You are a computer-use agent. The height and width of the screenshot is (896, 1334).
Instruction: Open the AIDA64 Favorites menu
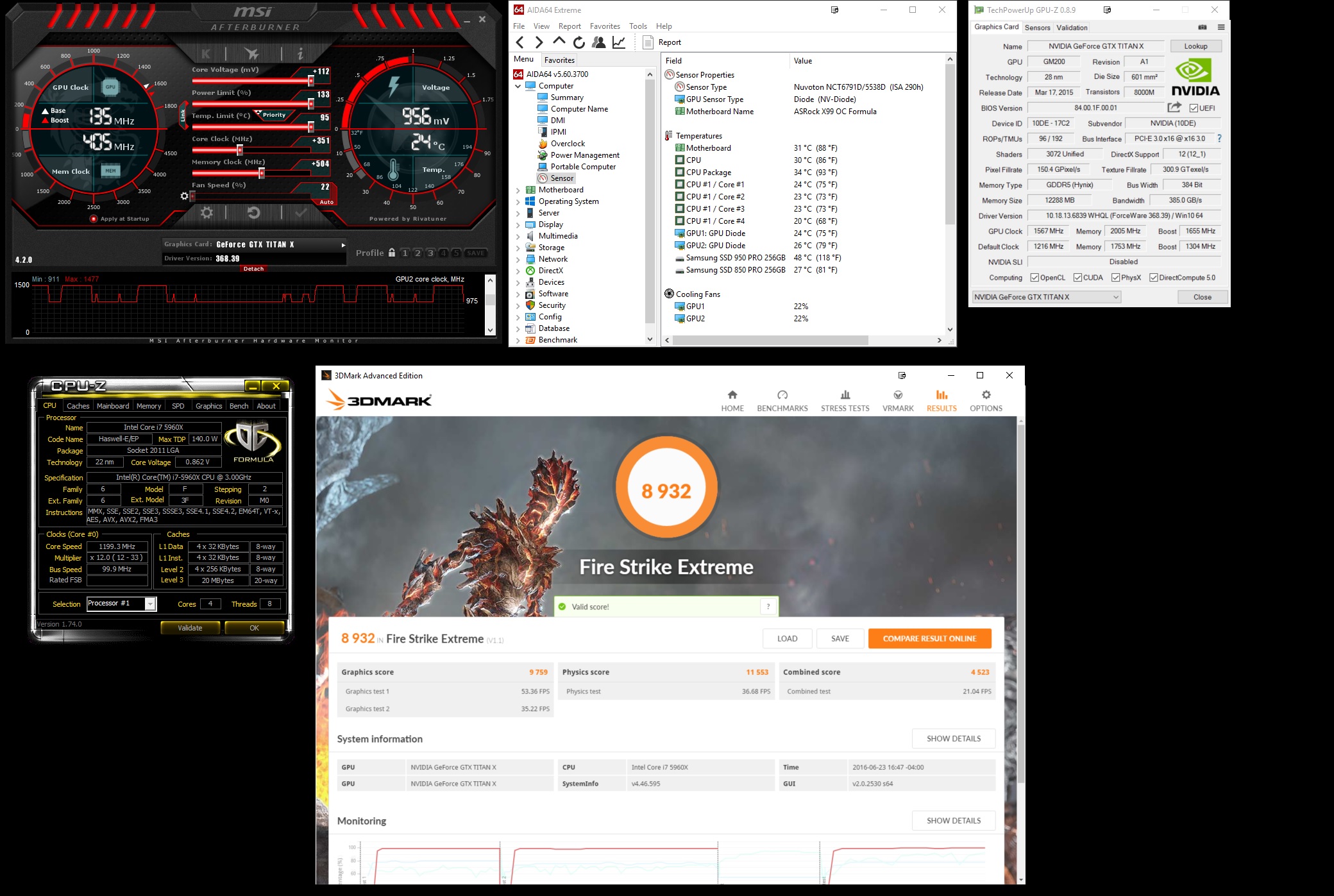(x=605, y=26)
